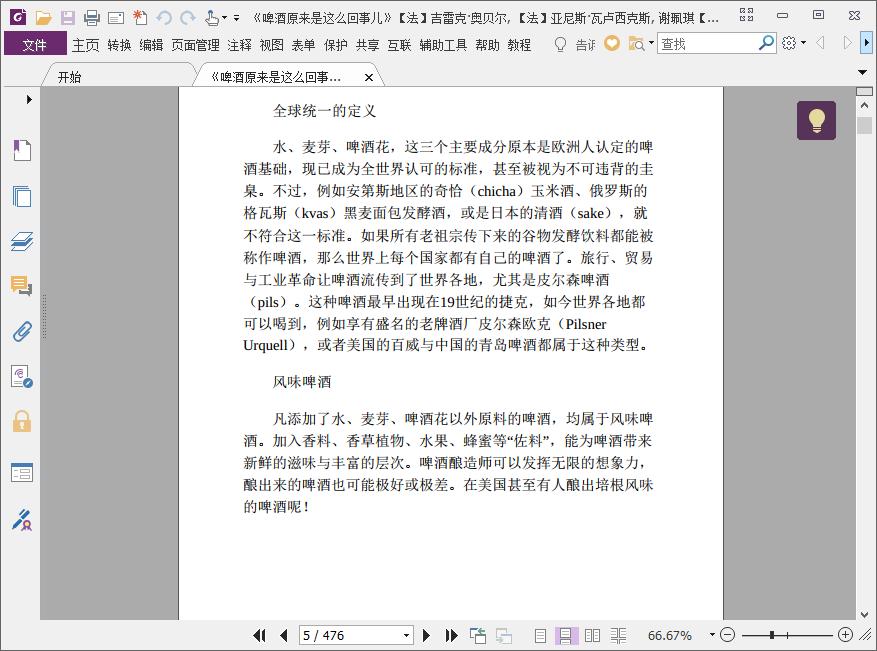This screenshot has width=877, height=651.
Task: Click the zoom slider handle
Action: pos(772,635)
